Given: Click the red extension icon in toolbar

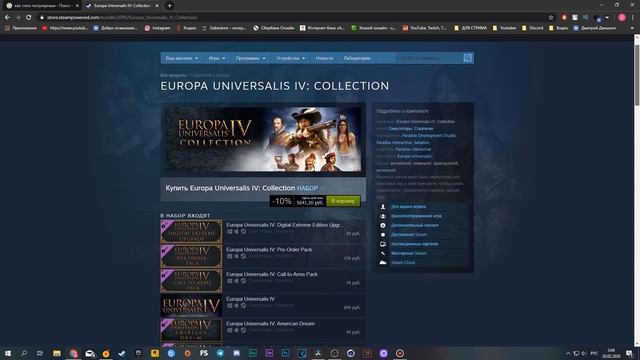Looking at the screenshot, I should (564, 18).
